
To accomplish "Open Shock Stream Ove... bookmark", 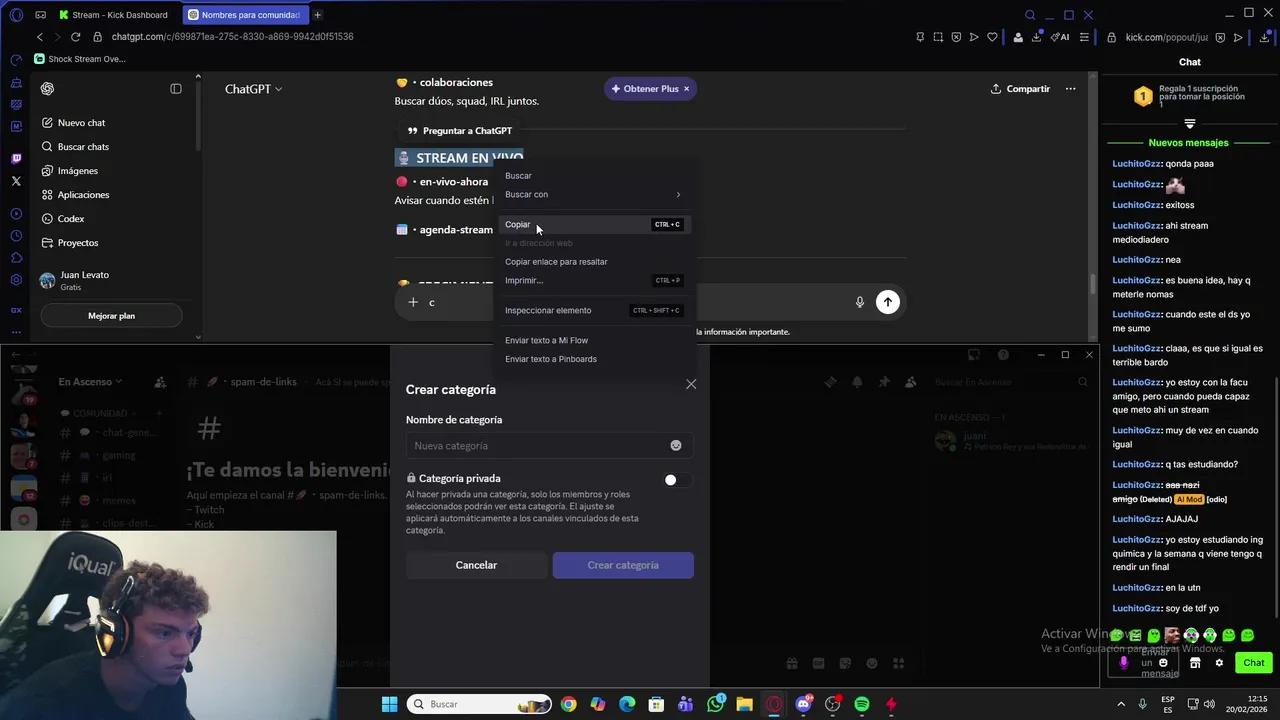I will [80, 59].
